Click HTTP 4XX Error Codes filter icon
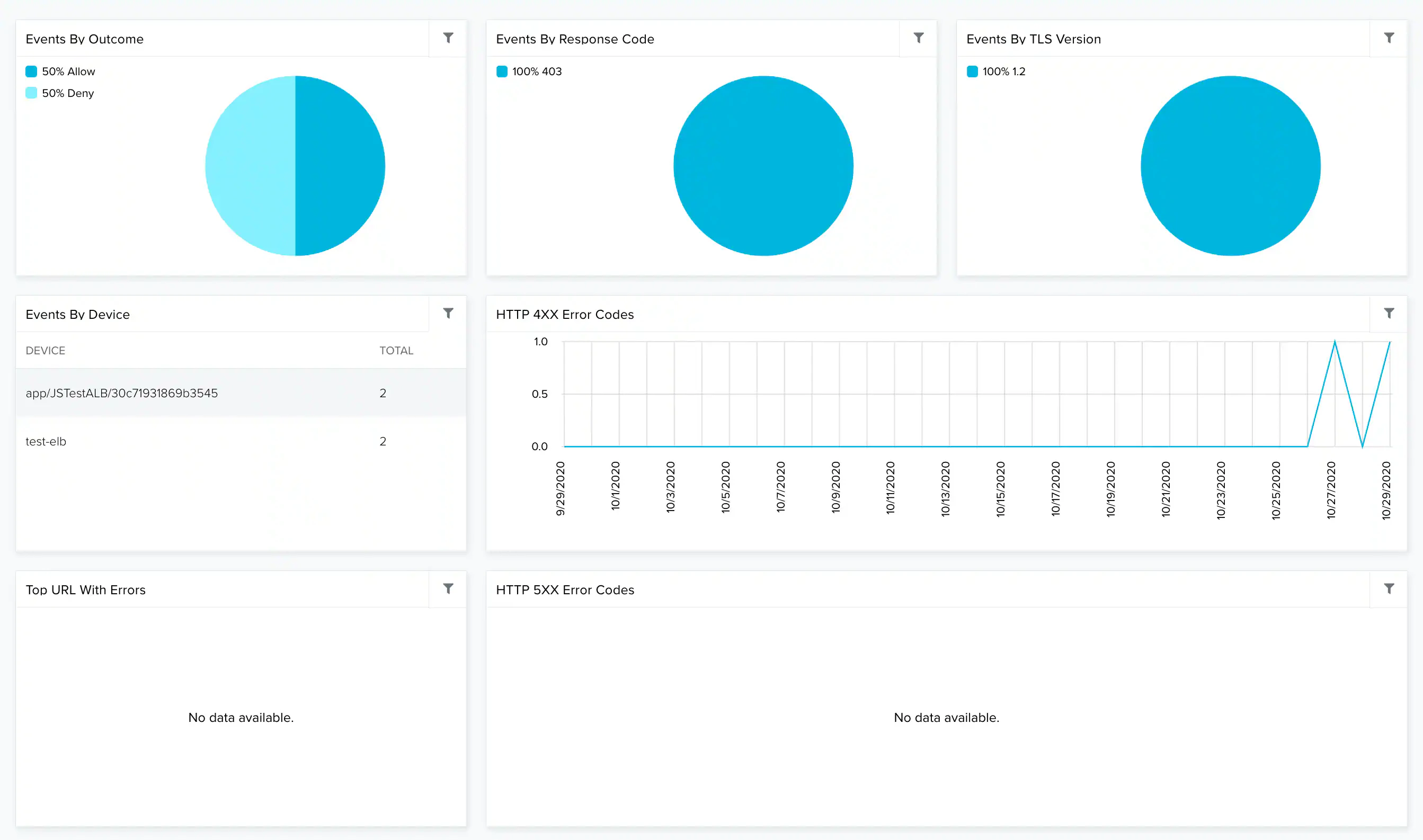Screen dimensions: 1423x840 pyautogui.click(x=1389, y=313)
